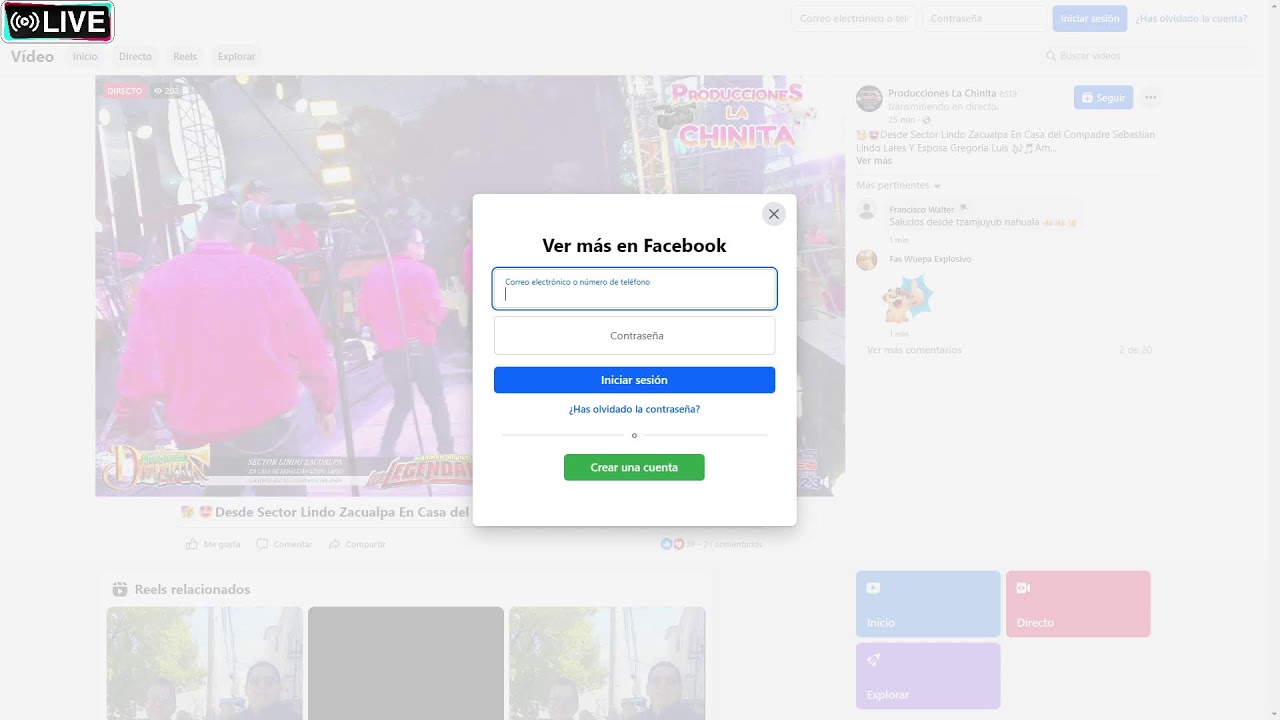Open the dialog ¿Has olvidado la contraseña? link
1280x720 pixels.
tap(634, 409)
